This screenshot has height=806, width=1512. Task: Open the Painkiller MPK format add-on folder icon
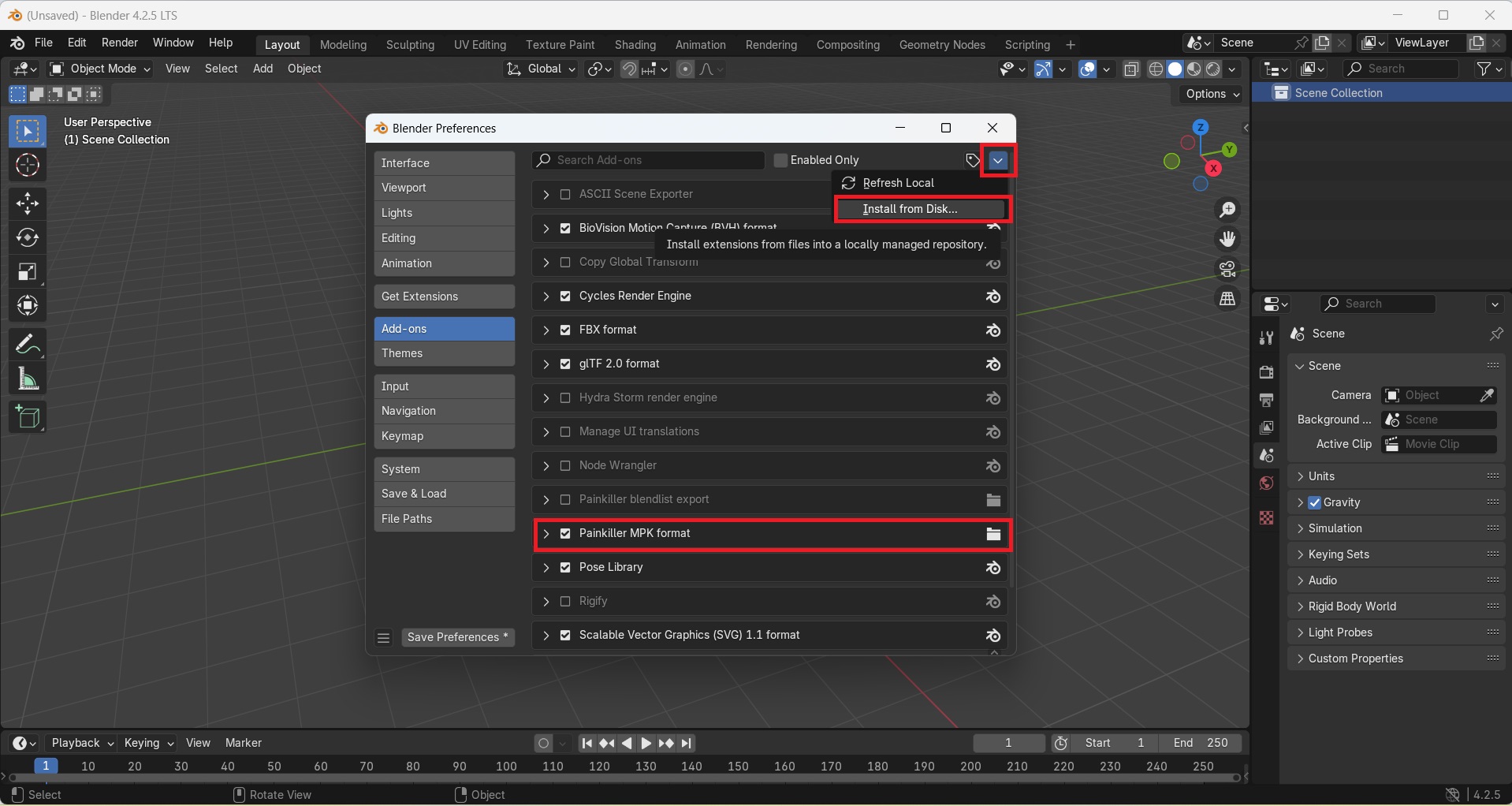click(x=993, y=535)
